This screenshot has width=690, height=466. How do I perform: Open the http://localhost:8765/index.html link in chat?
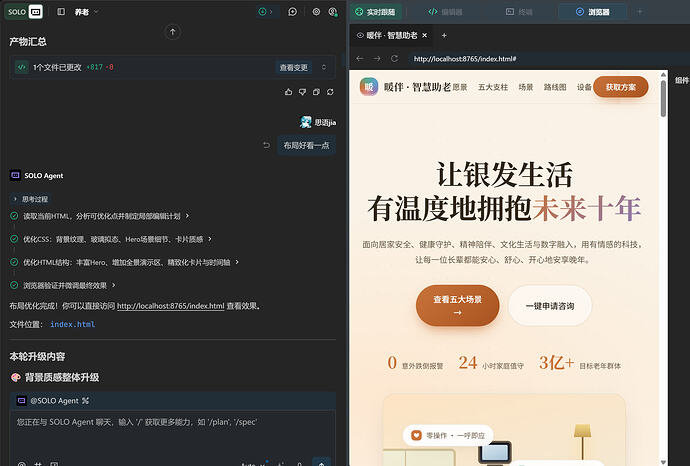170,306
